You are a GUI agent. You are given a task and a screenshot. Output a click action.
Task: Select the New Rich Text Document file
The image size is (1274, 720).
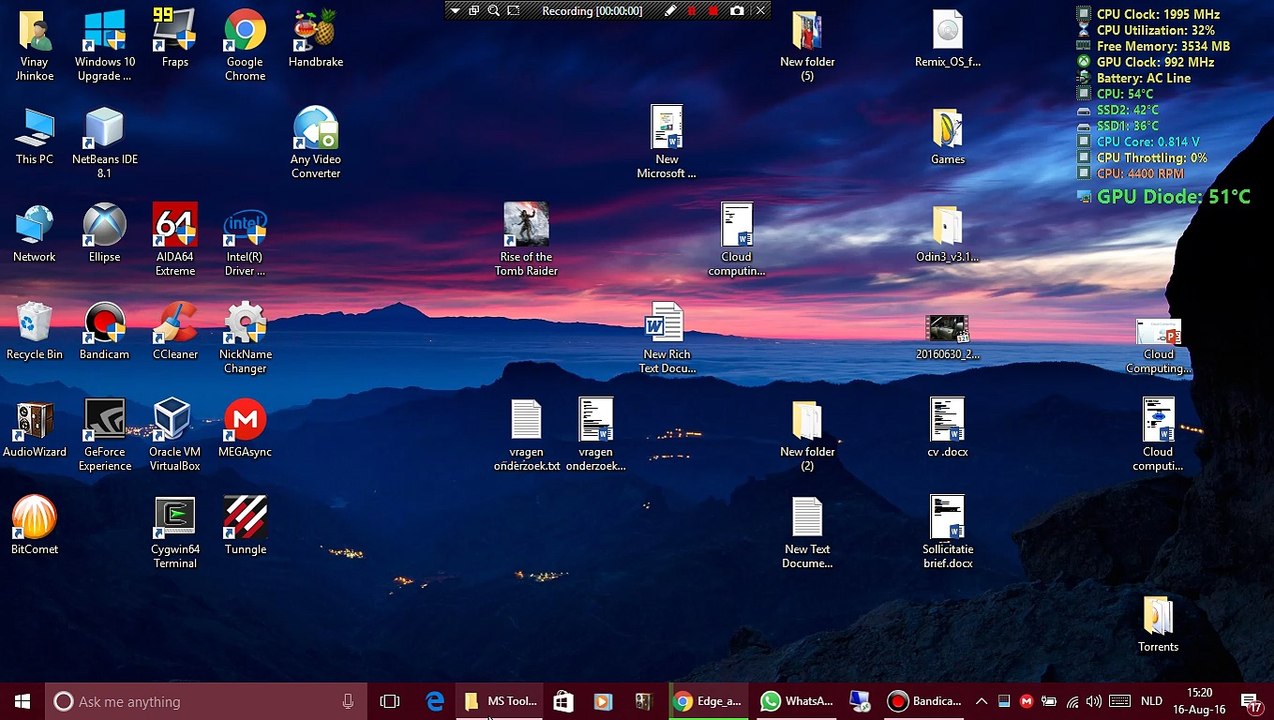pyautogui.click(x=667, y=338)
